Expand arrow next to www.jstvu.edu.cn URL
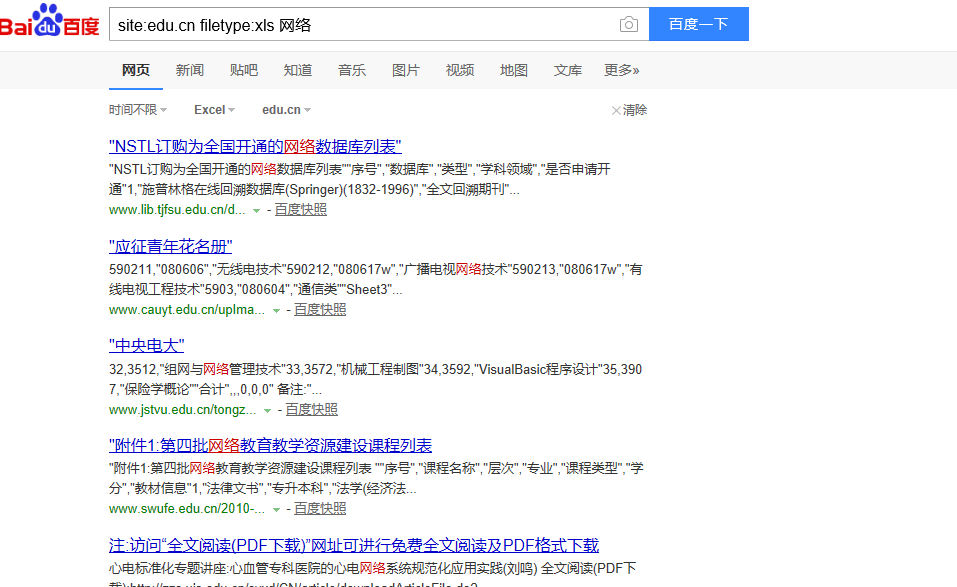This screenshot has height=587, width=957. click(267, 411)
